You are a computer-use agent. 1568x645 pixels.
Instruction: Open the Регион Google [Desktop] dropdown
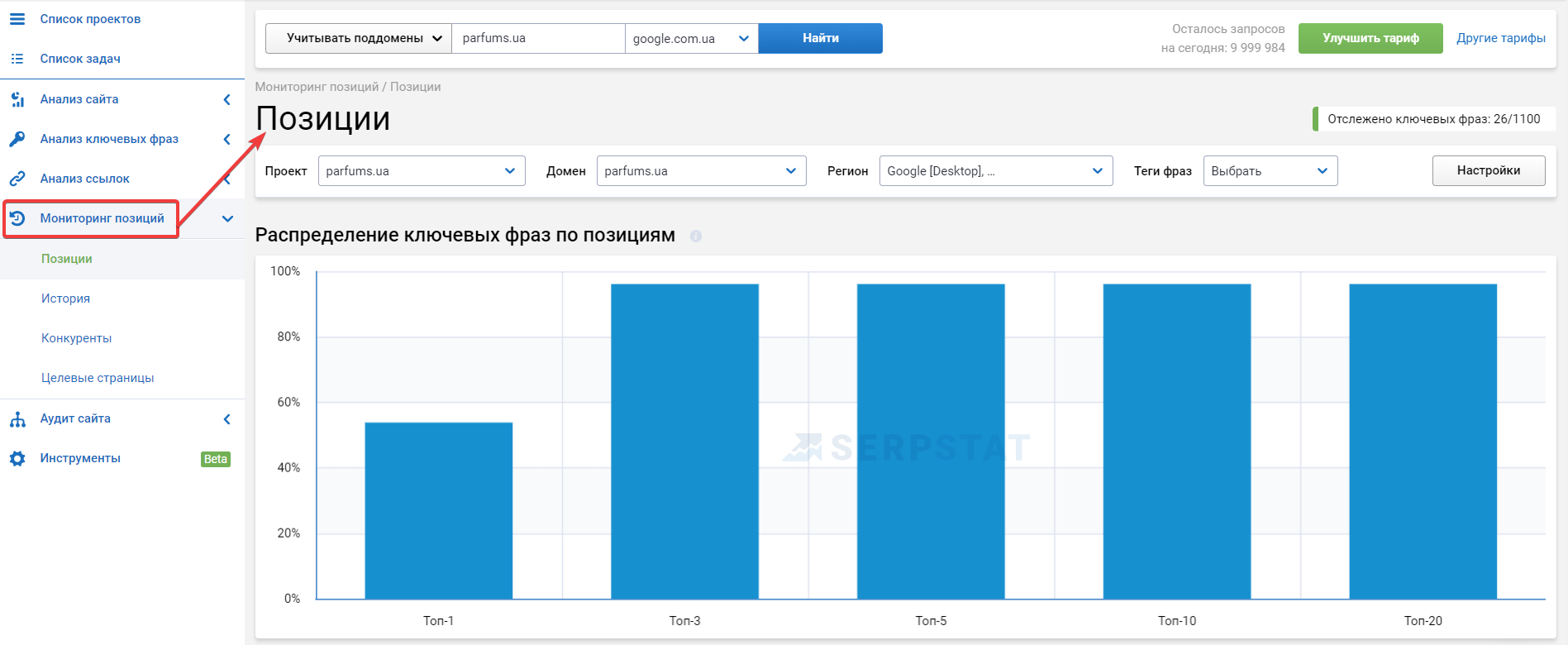(996, 171)
